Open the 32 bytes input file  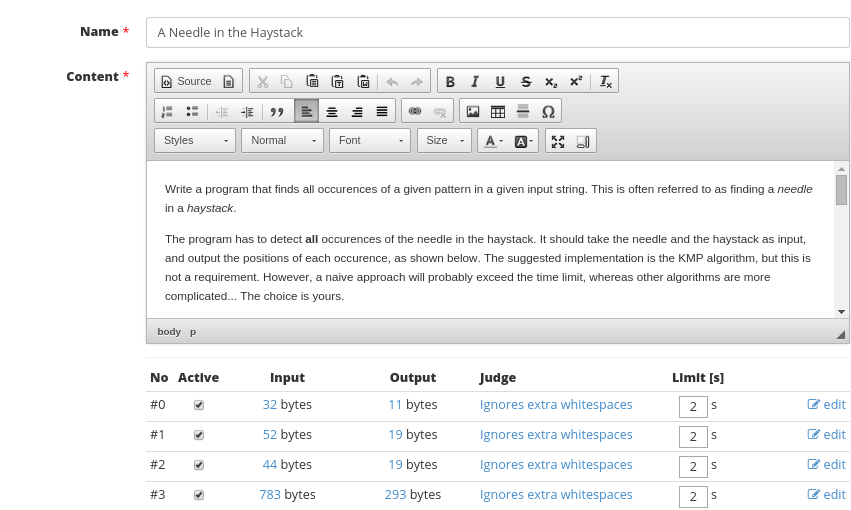tap(270, 405)
